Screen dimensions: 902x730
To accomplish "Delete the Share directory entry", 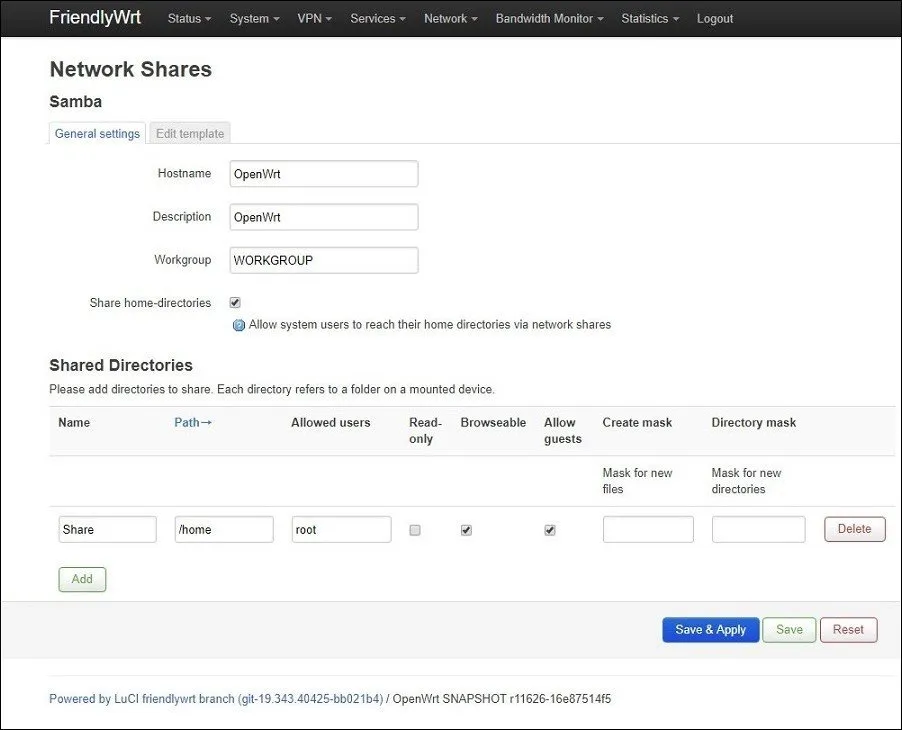I will [x=854, y=529].
